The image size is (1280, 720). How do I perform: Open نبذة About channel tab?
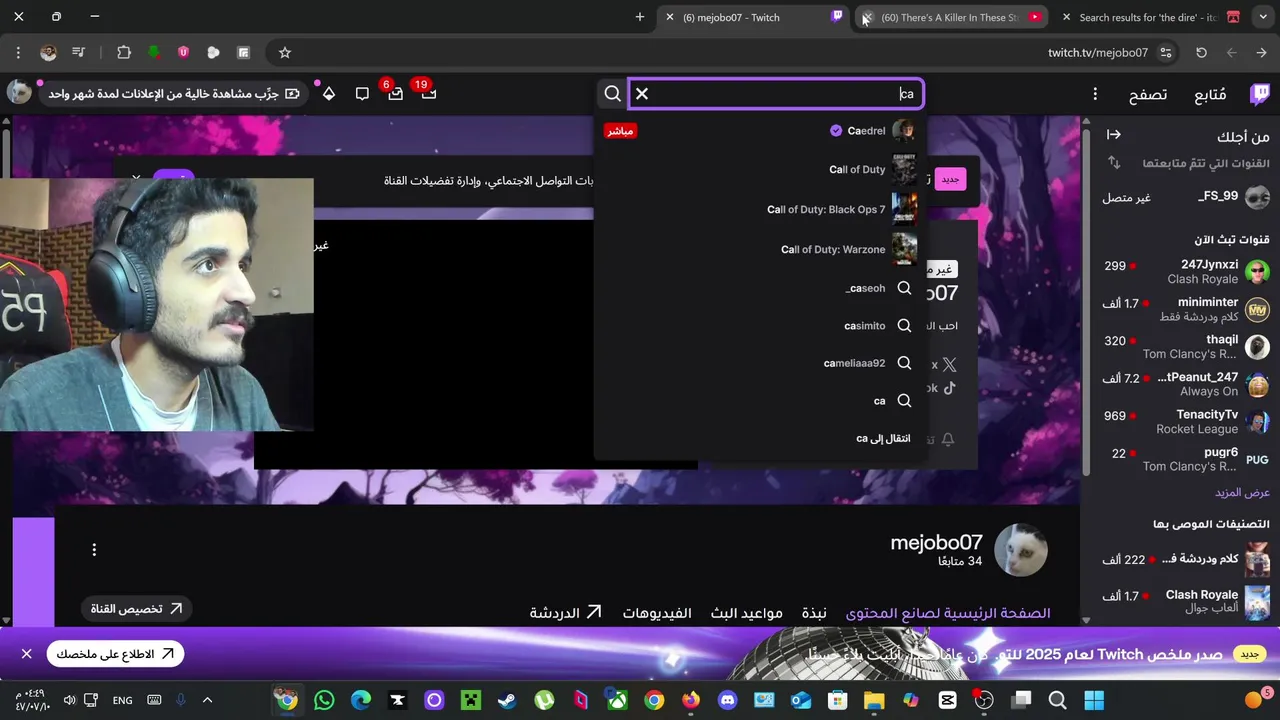(814, 613)
